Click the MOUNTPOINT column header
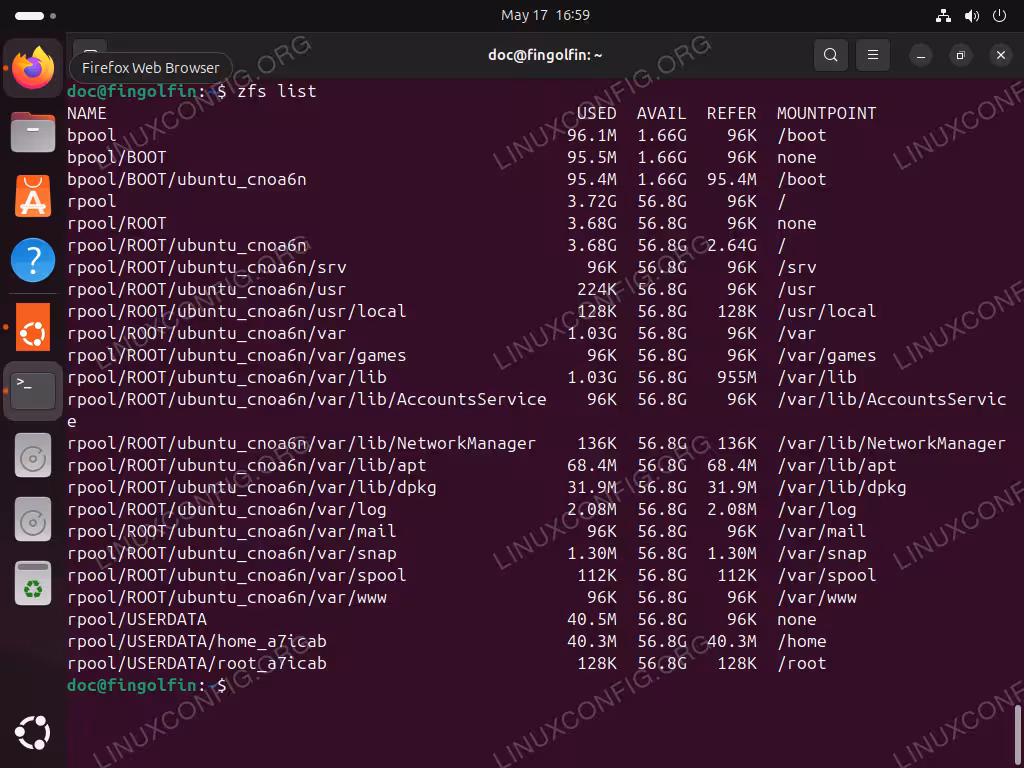 pyautogui.click(x=826, y=113)
